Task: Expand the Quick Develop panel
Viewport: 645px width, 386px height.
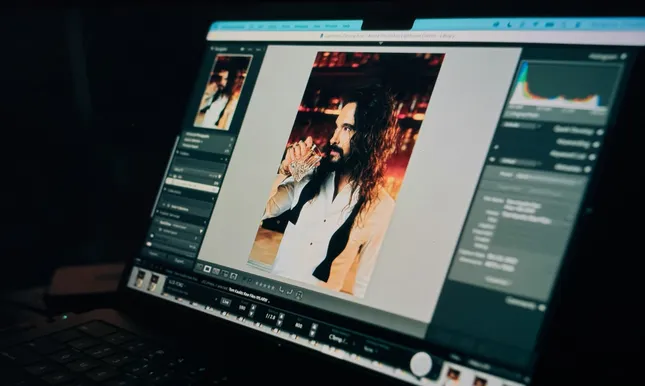Action: tap(600, 132)
